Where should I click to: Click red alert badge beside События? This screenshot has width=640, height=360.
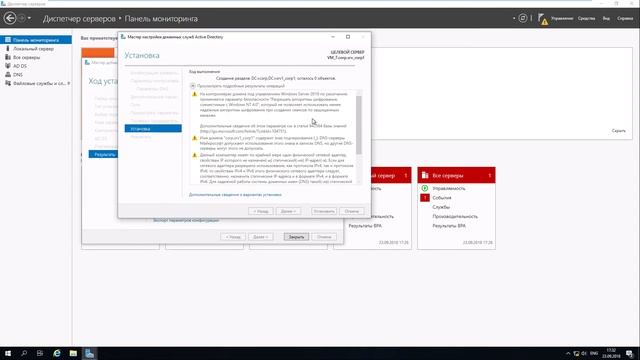tap(424, 198)
